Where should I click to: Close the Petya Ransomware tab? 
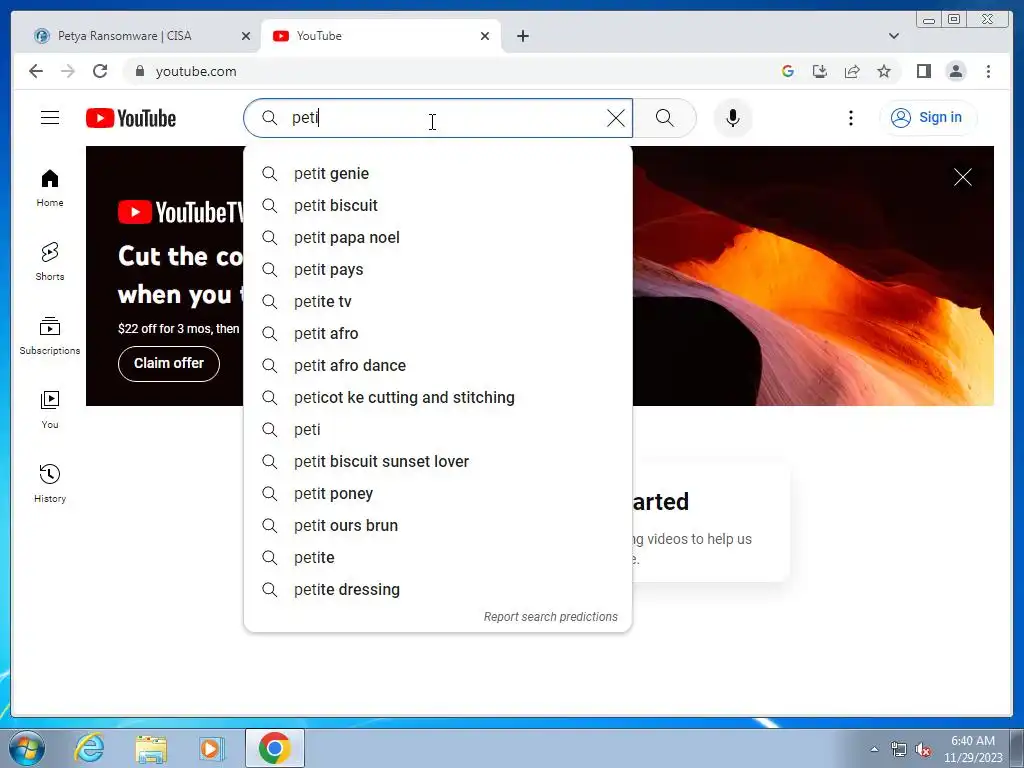pyautogui.click(x=246, y=36)
